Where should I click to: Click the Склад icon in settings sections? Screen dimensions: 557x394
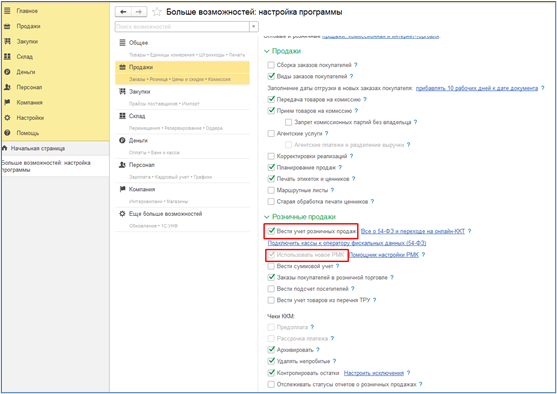click(x=123, y=116)
